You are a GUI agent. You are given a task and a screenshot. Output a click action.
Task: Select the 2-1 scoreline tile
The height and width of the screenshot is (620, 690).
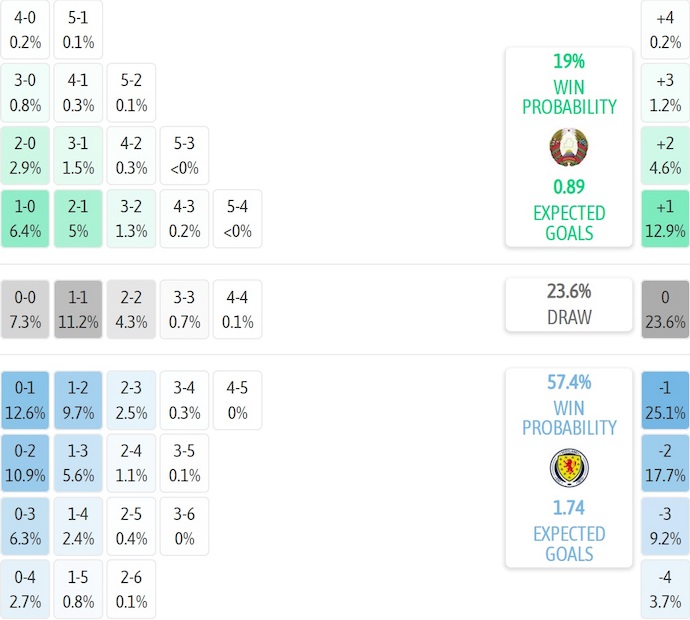coord(78,219)
